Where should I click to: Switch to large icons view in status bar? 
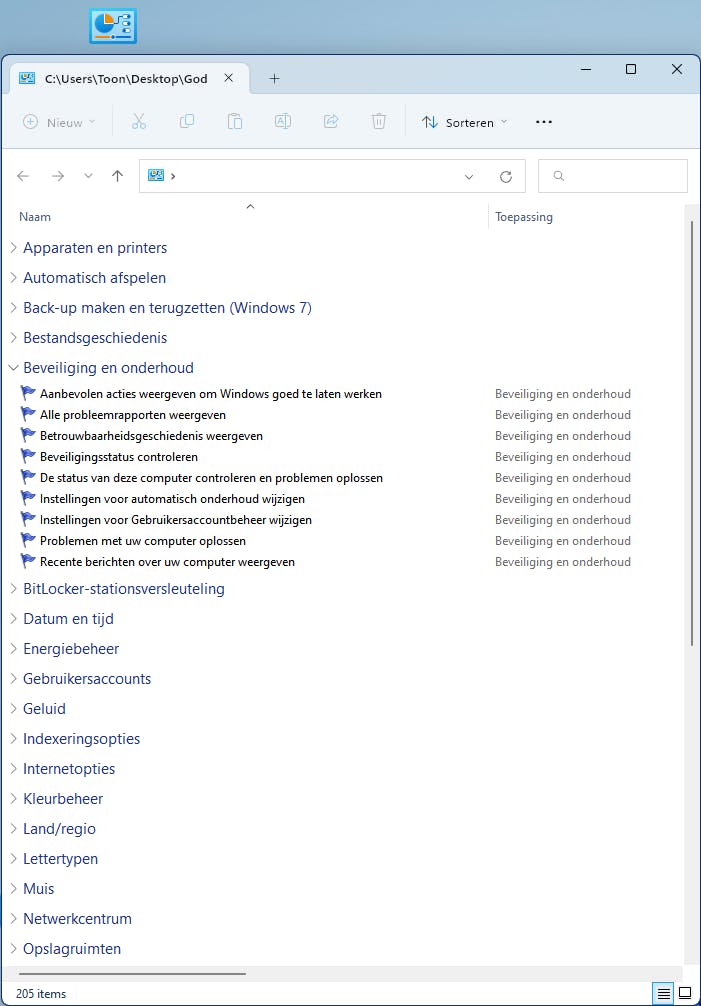[x=685, y=993]
